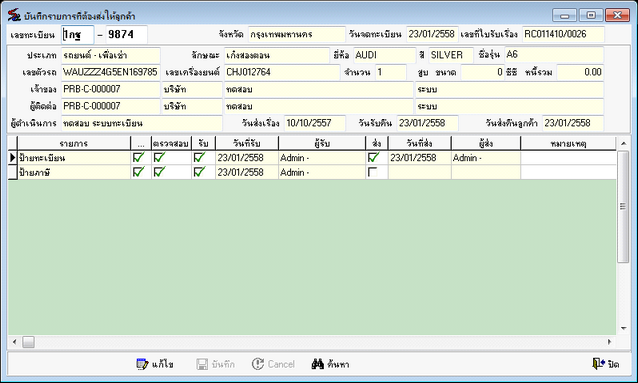This screenshot has width=638, height=383.
Task: Toggle ส่ง checkbox in ป้ายภาษี row
Action: [x=372, y=172]
